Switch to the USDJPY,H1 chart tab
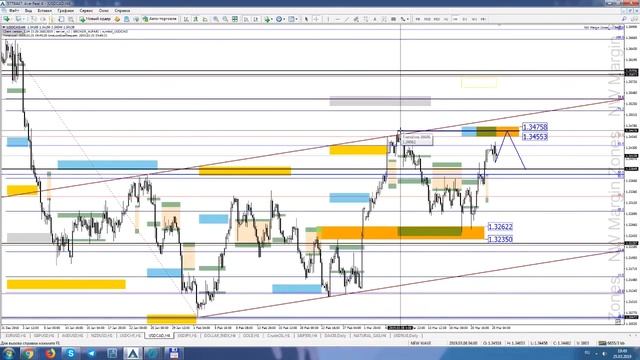Screen dimensions: 640x360 click(187, 336)
